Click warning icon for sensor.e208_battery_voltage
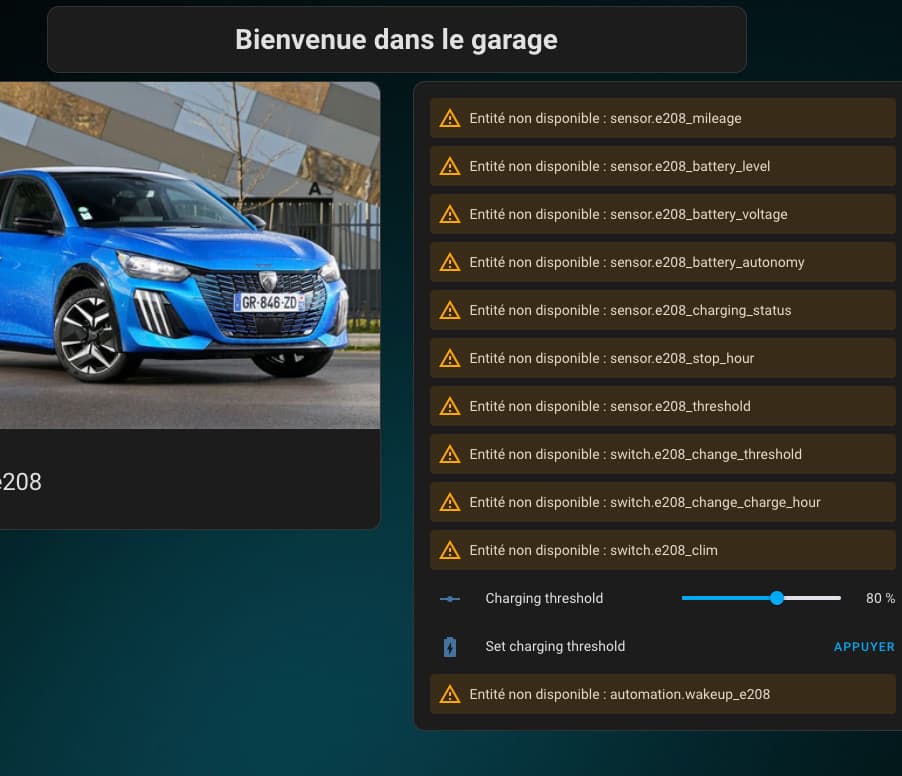 click(450, 215)
